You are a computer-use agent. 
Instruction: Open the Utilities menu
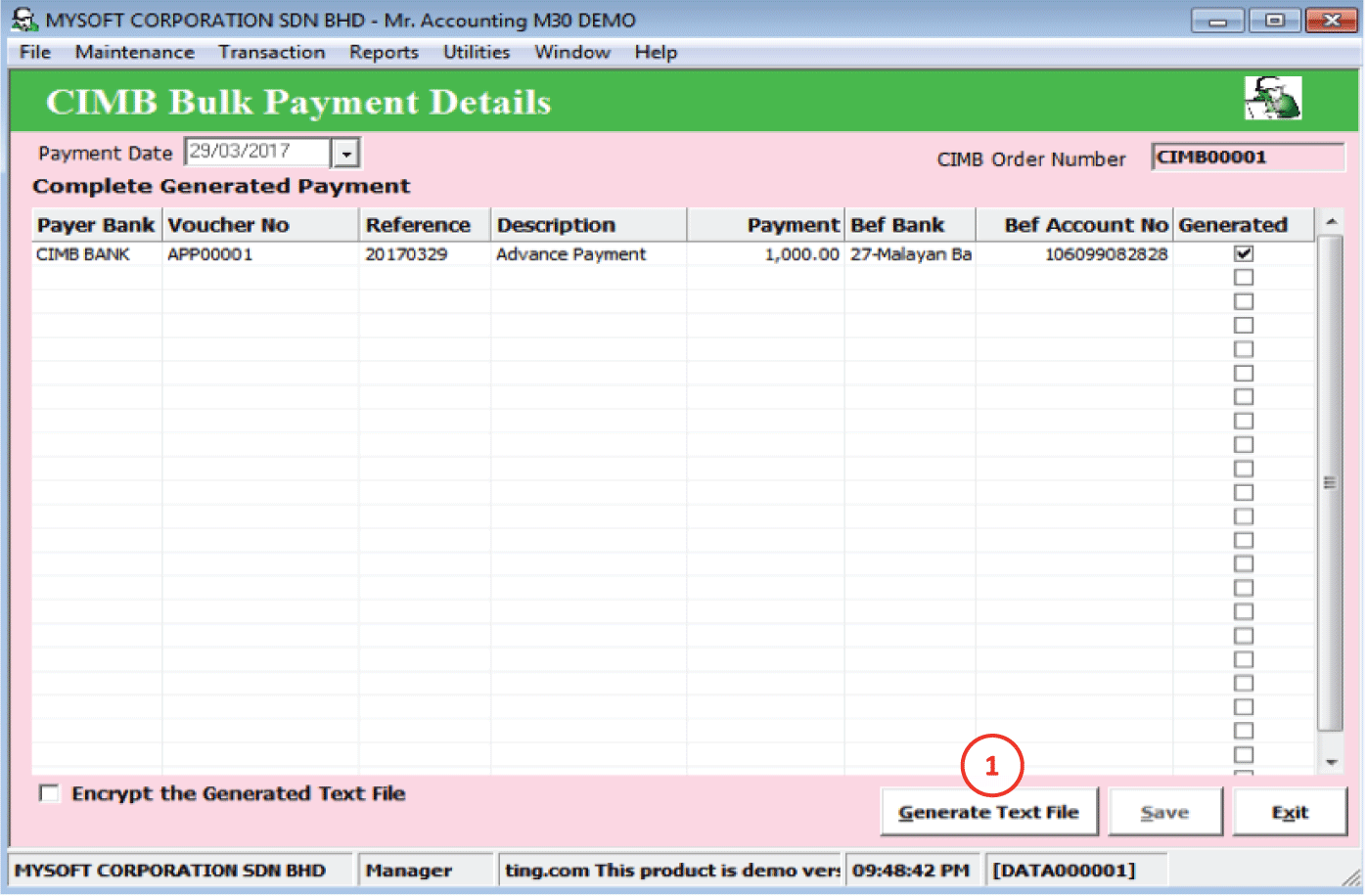click(477, 52)
